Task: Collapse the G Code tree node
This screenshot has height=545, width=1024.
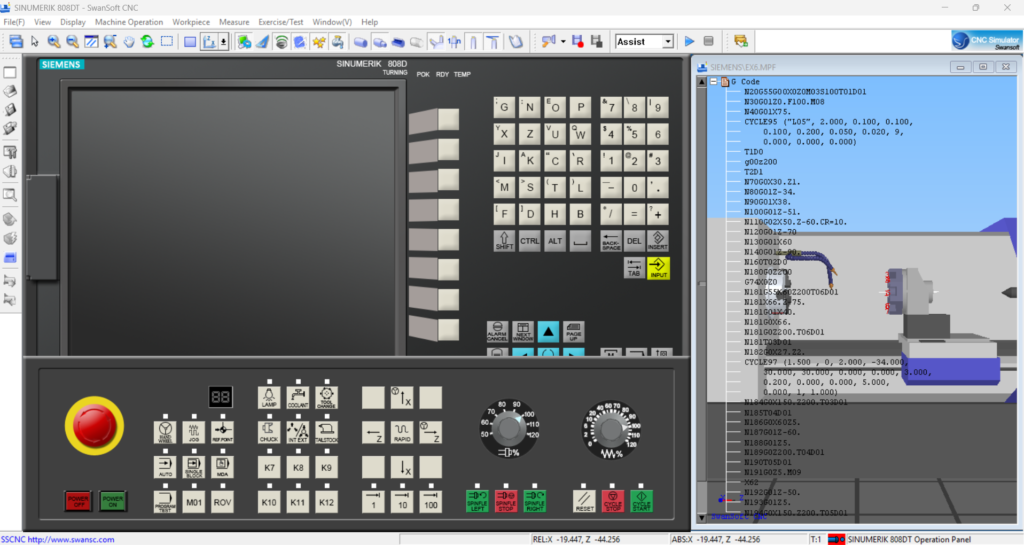Action: (713, 82)
